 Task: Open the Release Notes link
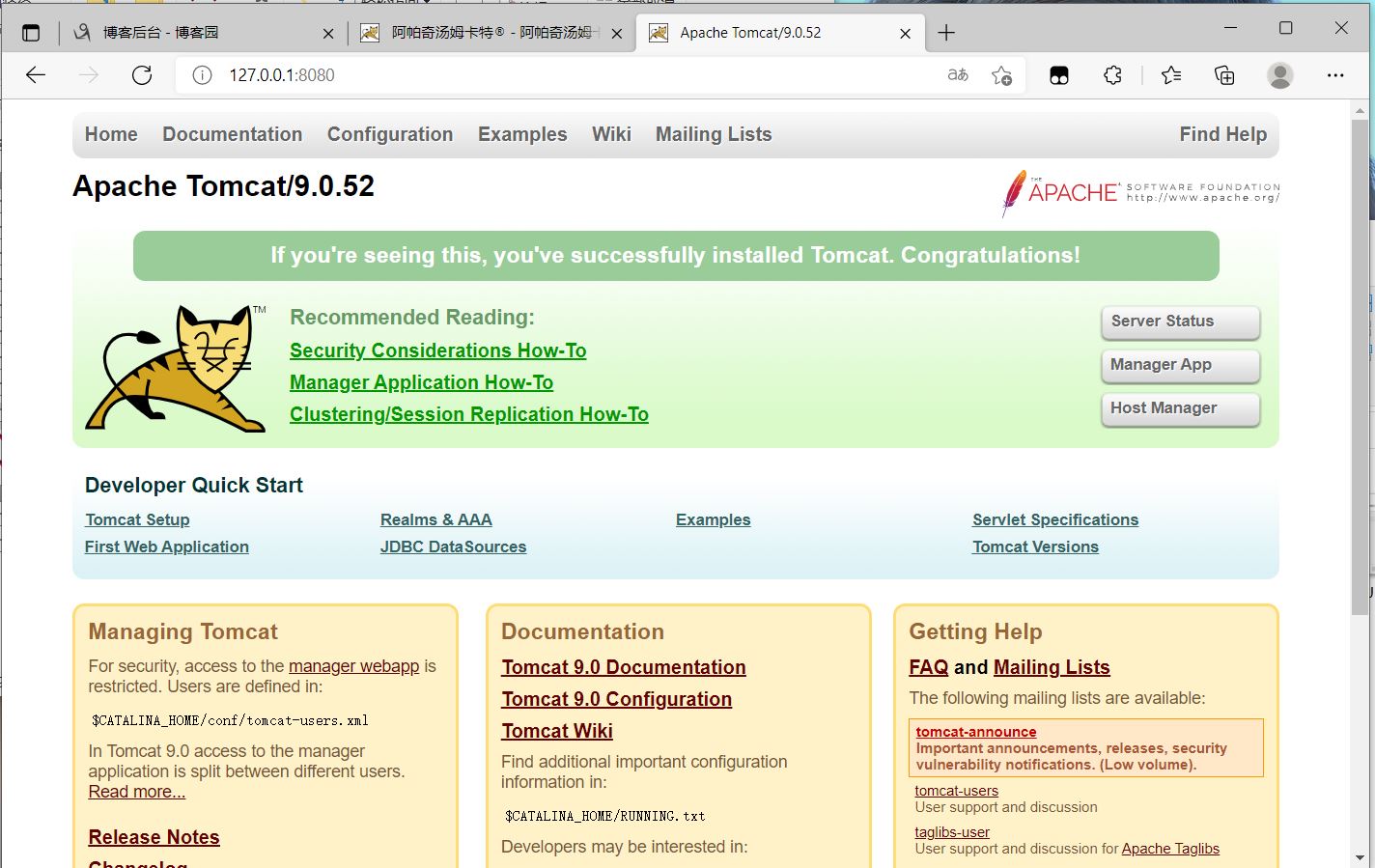point(154,837)
